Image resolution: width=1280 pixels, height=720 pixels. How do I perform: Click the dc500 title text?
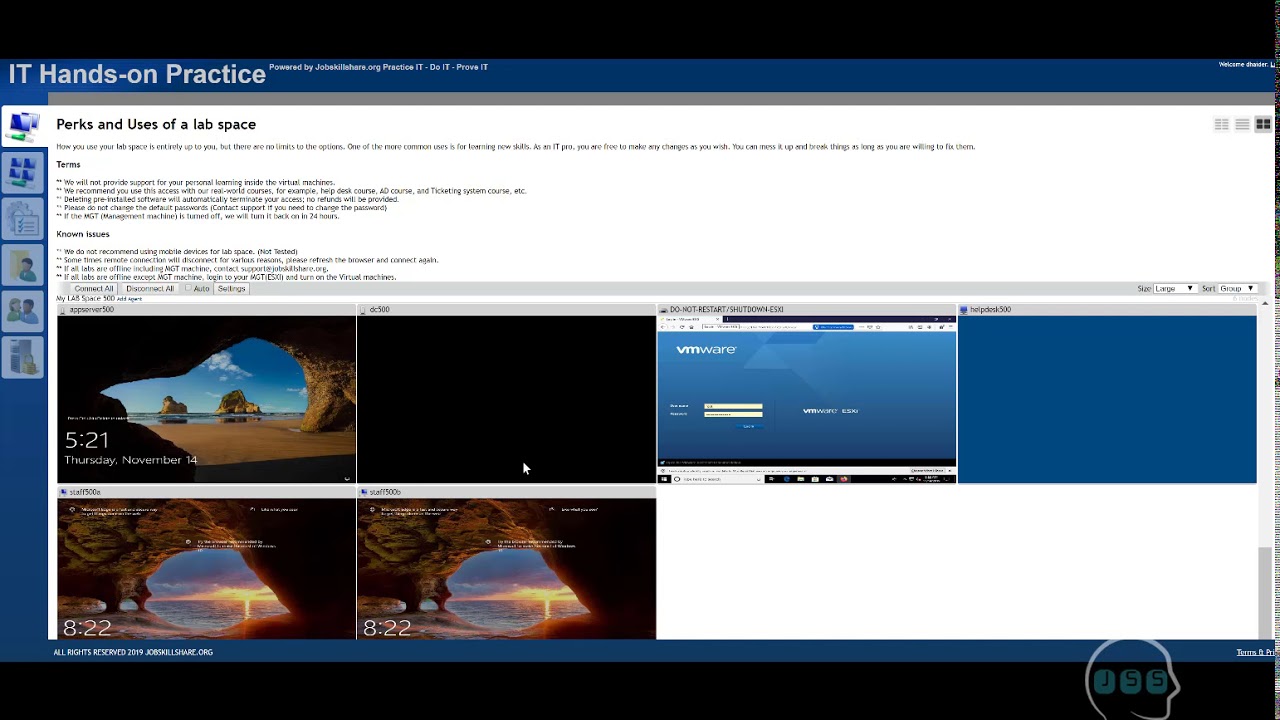[379, 310]
